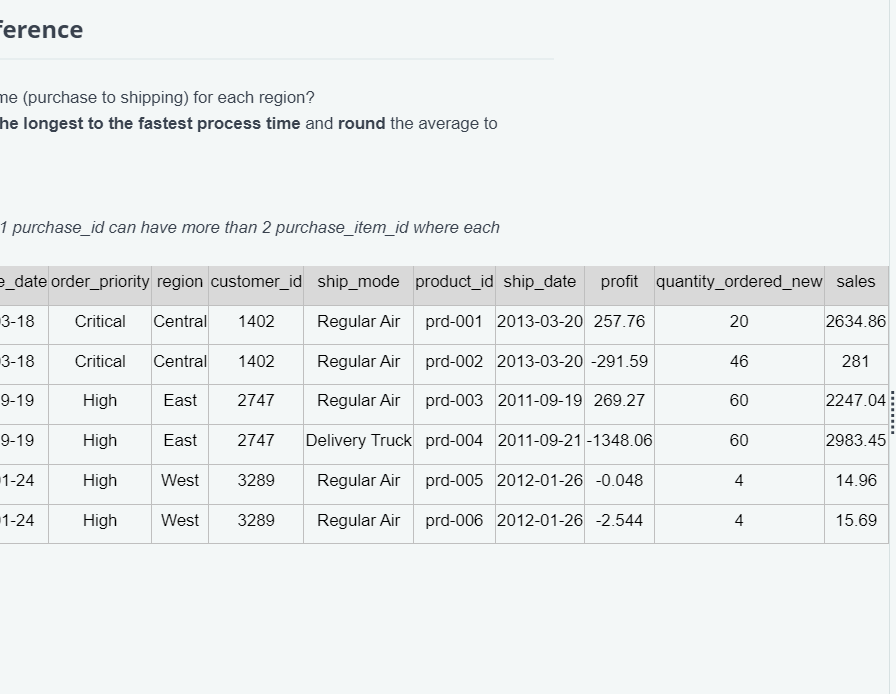Click the ship_mode column header
The height and width of the screenshot is (694, 896).
[x=357, y=282]
